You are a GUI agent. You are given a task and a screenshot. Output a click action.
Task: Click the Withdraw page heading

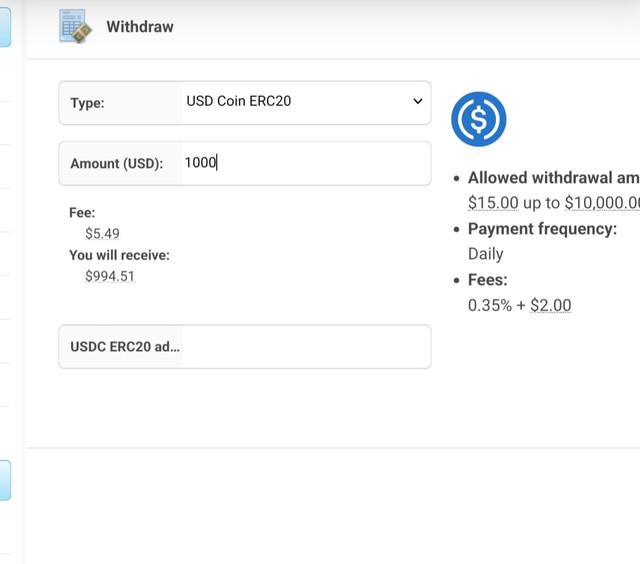[140, 27]
